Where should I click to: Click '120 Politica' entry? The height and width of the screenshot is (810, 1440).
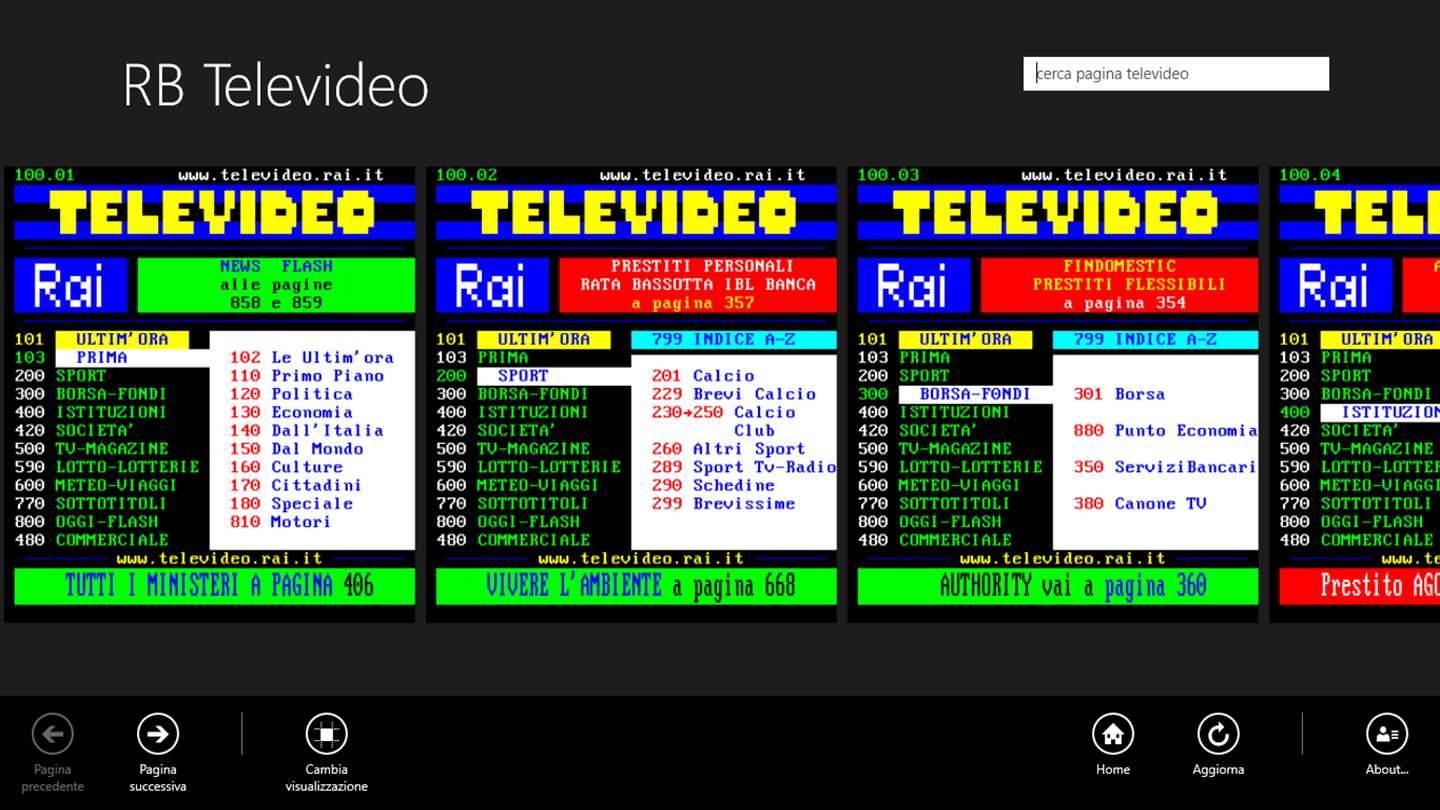click(x=292, y=394)
